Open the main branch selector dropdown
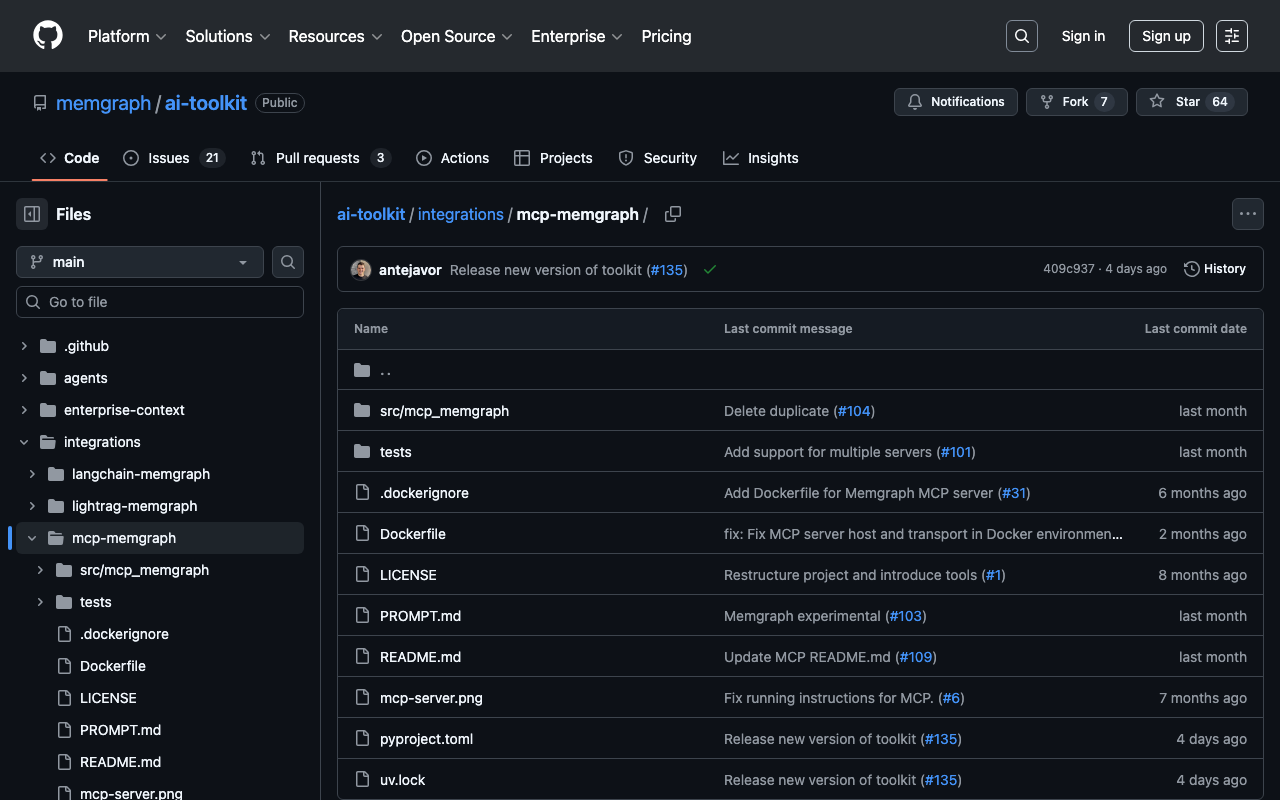Viewport: 1280px width, 800px height. pos(140,262)
